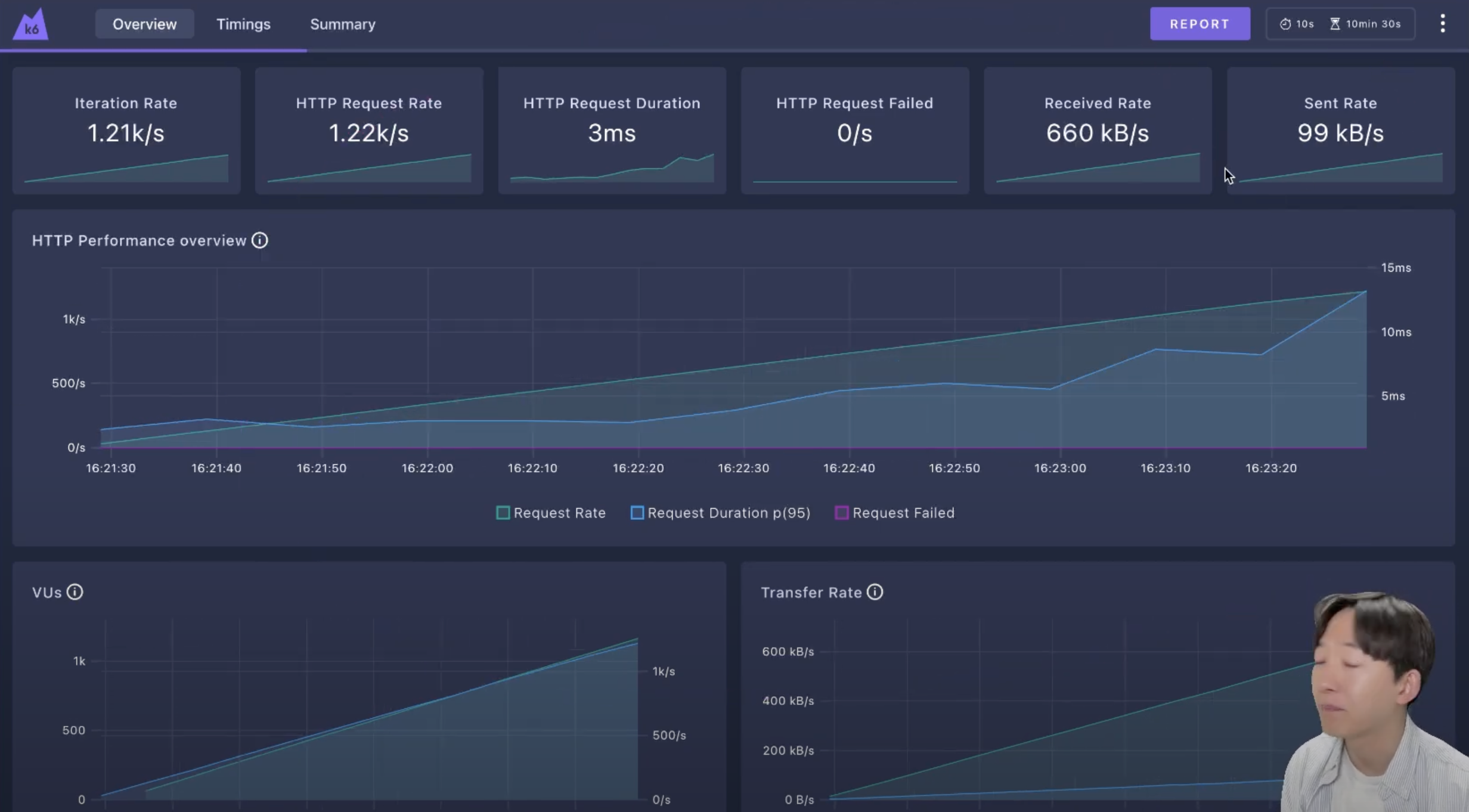Screen dimensions: 1469x812
Task: Click the Iteration Rate stat card
Action: [x=126, y=131]
